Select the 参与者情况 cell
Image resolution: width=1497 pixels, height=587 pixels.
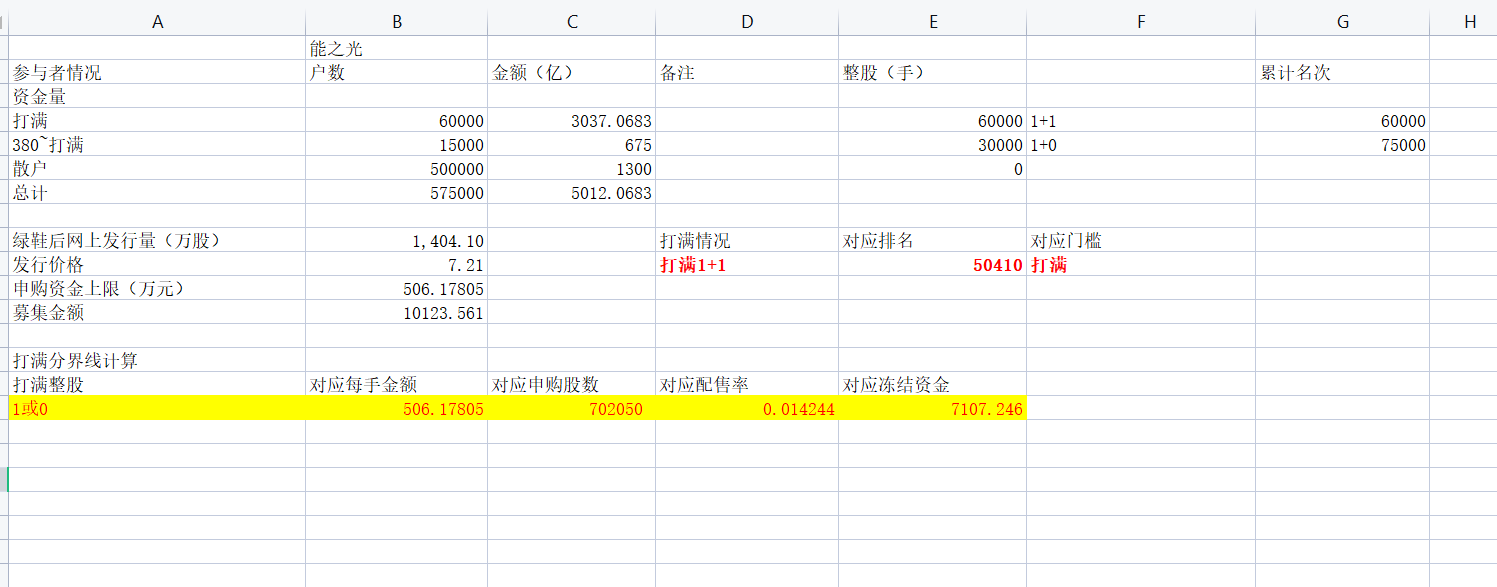pyautogui.click(x=157, y=72)
